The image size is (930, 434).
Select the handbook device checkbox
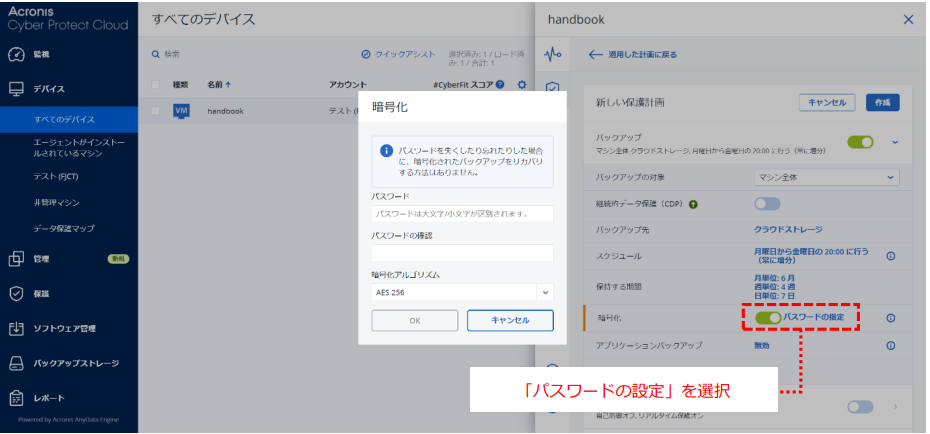click(x=156, y=111)
